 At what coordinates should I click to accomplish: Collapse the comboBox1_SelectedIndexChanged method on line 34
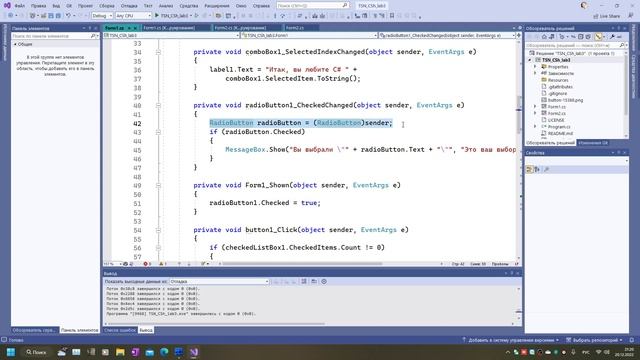pos(158,52)
